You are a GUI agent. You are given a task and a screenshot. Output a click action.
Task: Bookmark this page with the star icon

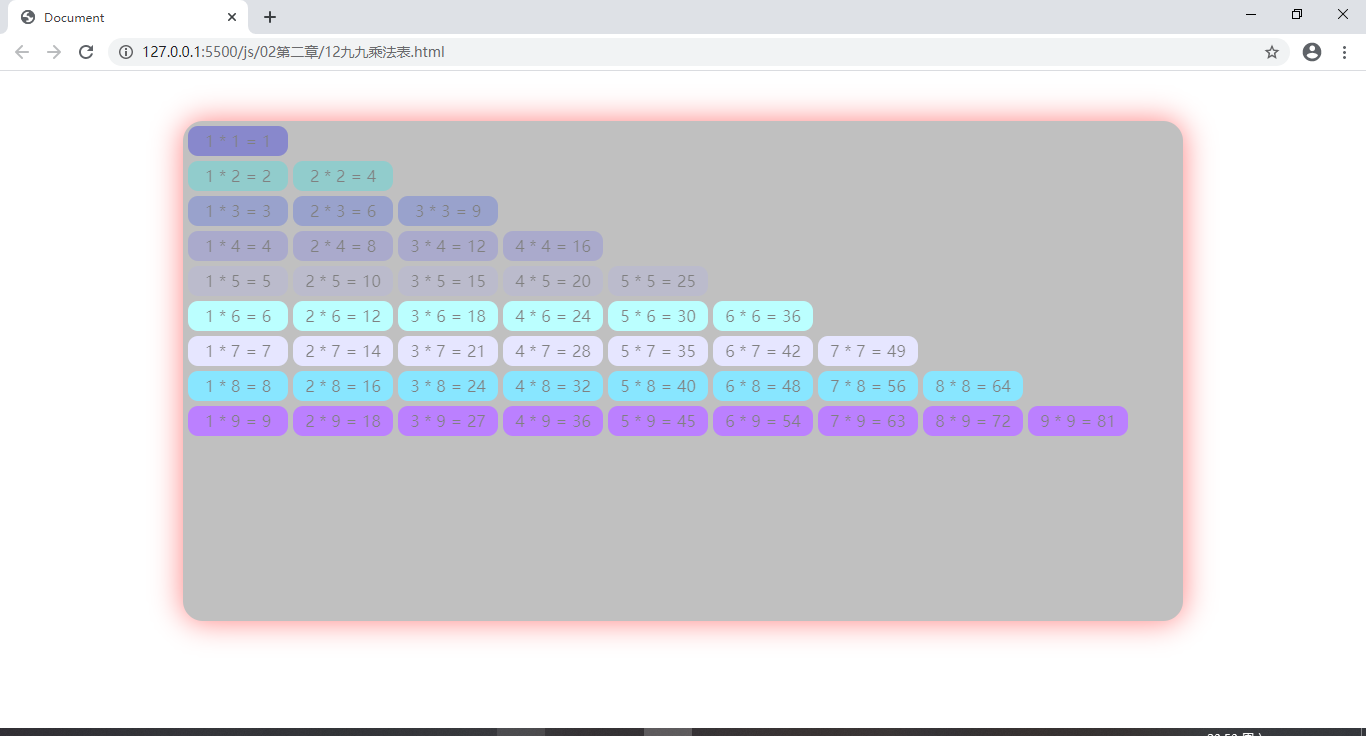(1272, 52)
